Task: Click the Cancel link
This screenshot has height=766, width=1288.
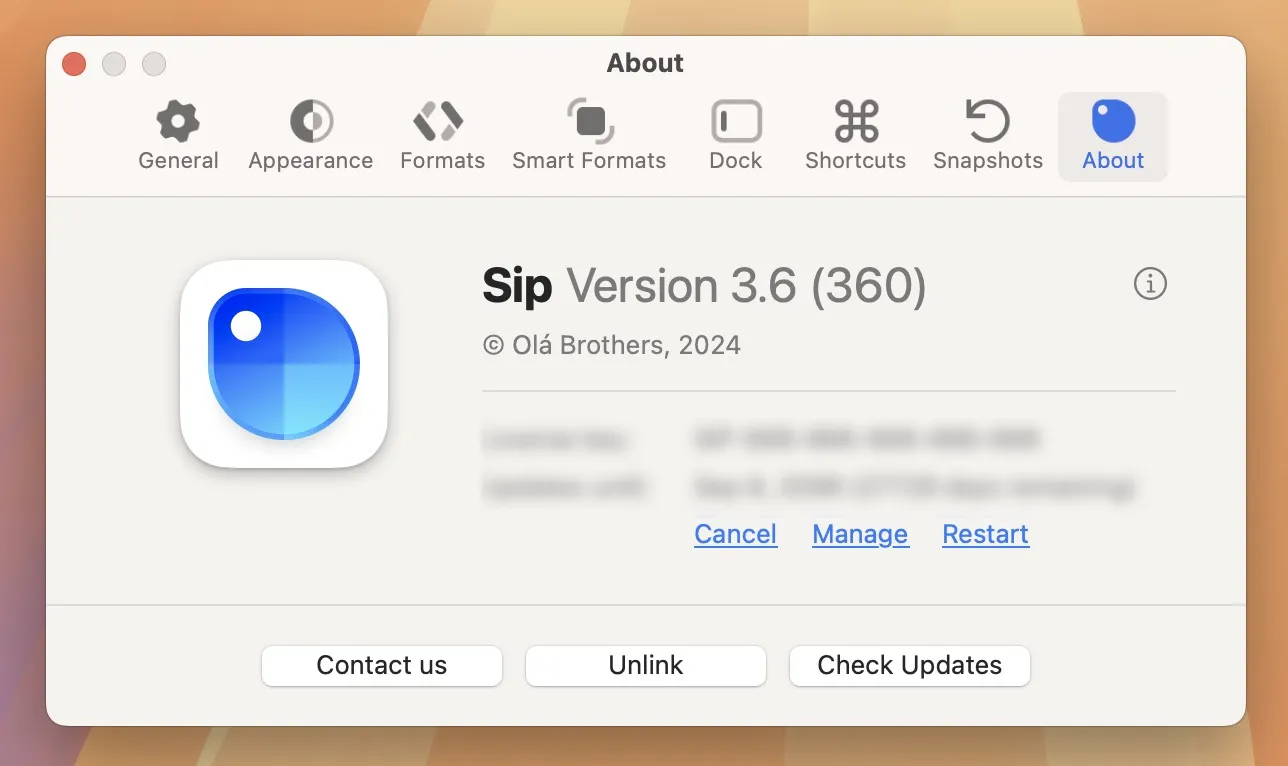Action: pos(736,534)
